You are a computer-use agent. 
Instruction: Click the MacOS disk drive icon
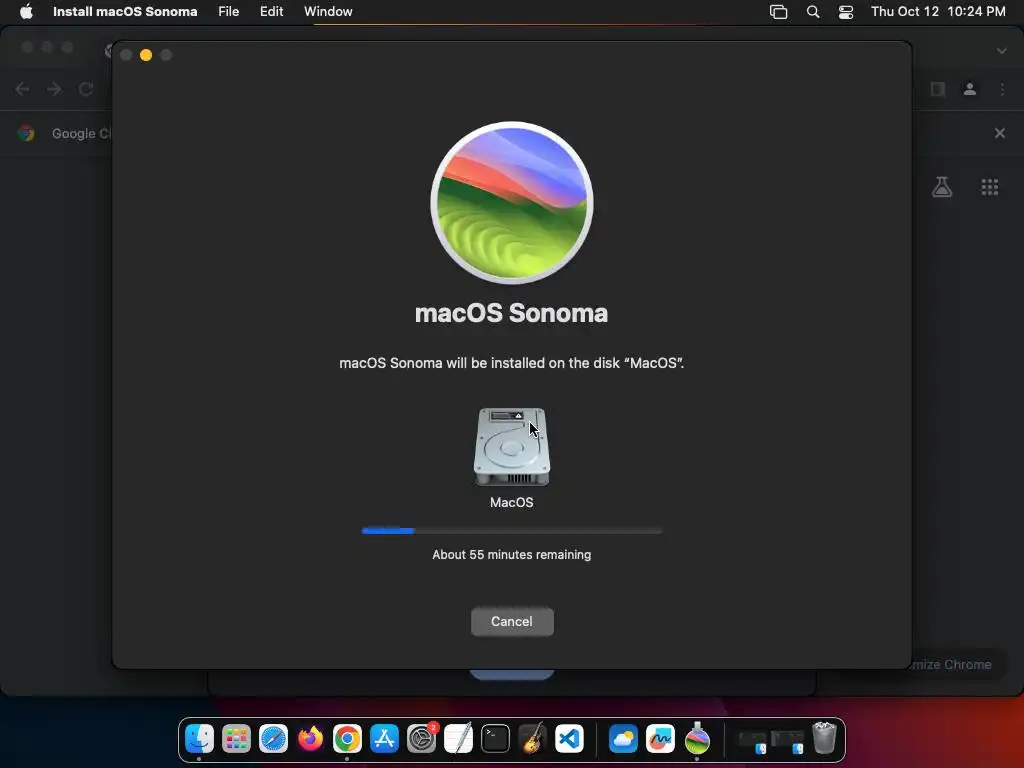512,447
